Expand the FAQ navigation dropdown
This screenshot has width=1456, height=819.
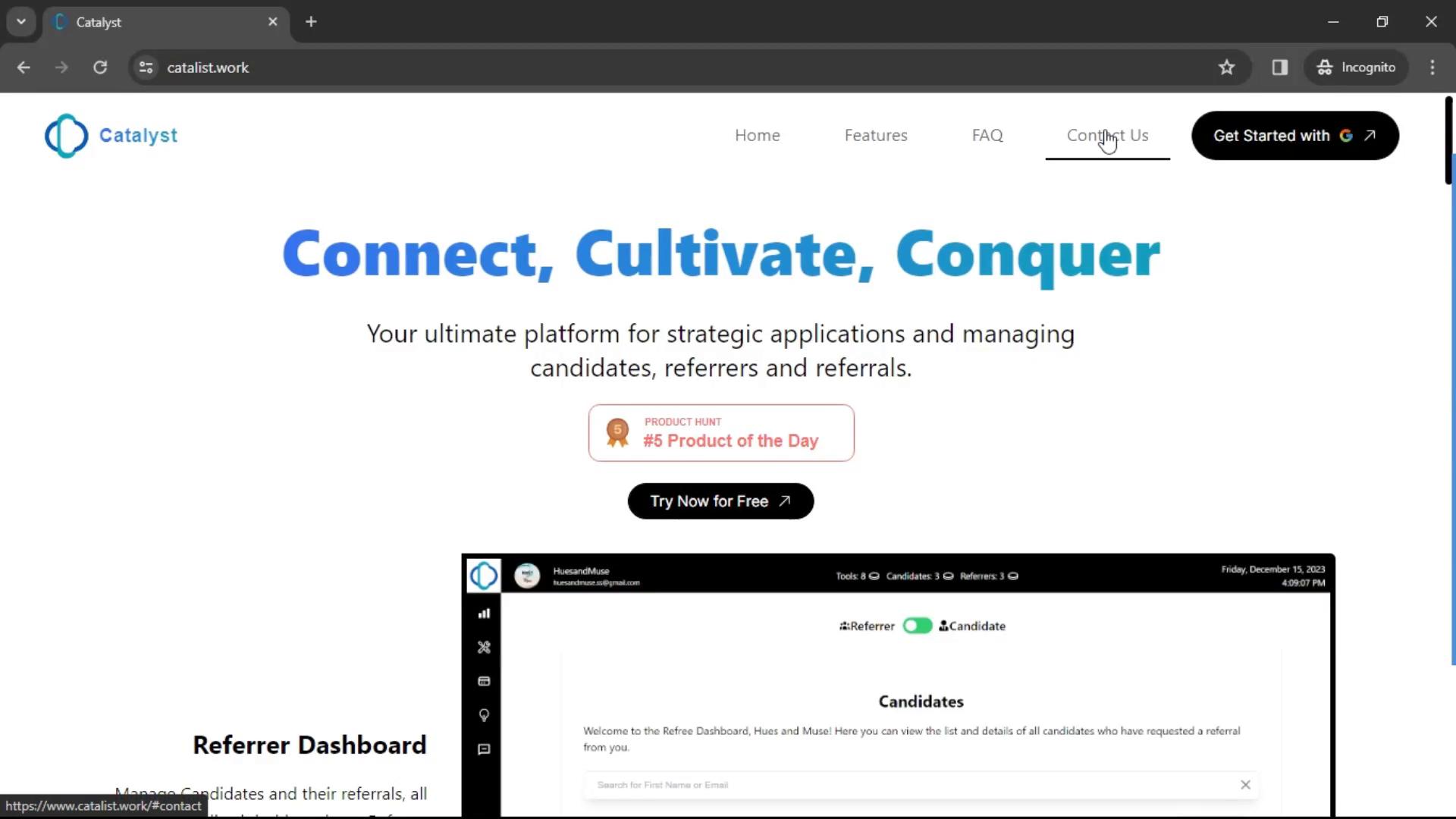point(987,134)
